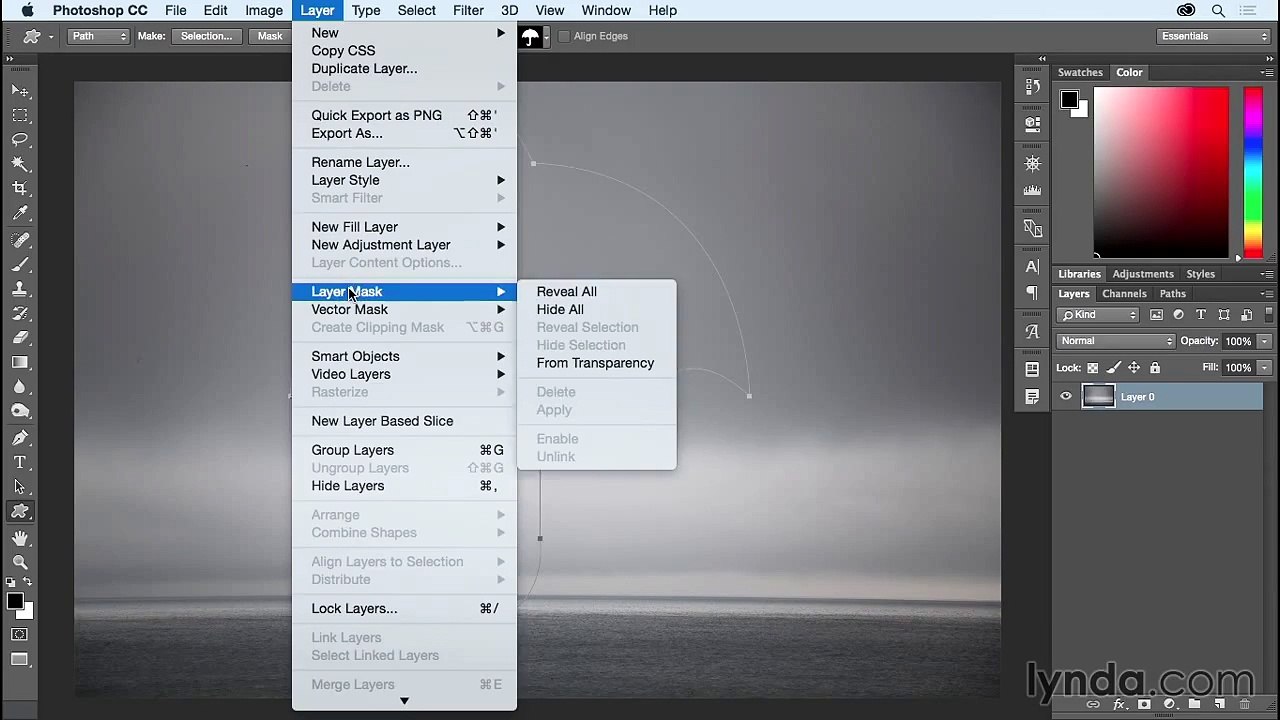Select the Move tool
Image resolution: width=1280 pixels, height=720 pixels.
coord(20,90)
